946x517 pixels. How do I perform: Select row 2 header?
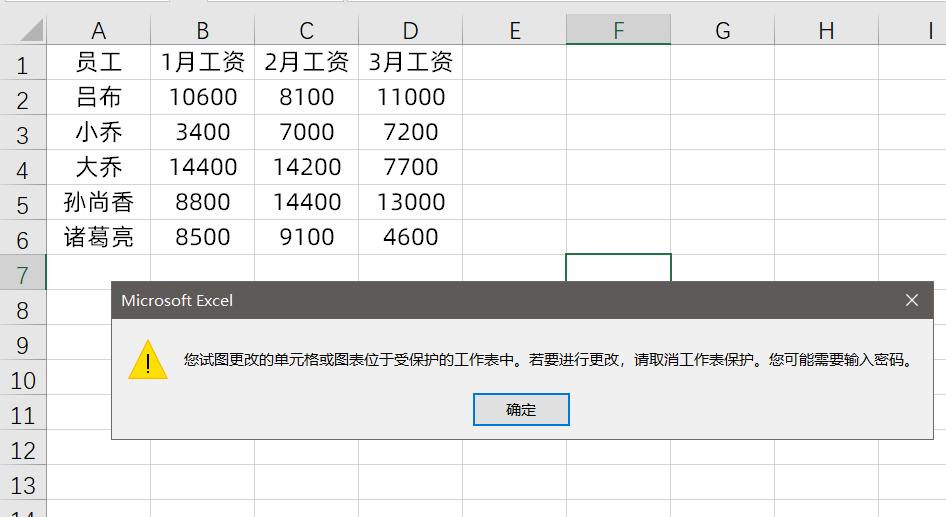pos(23,98)
